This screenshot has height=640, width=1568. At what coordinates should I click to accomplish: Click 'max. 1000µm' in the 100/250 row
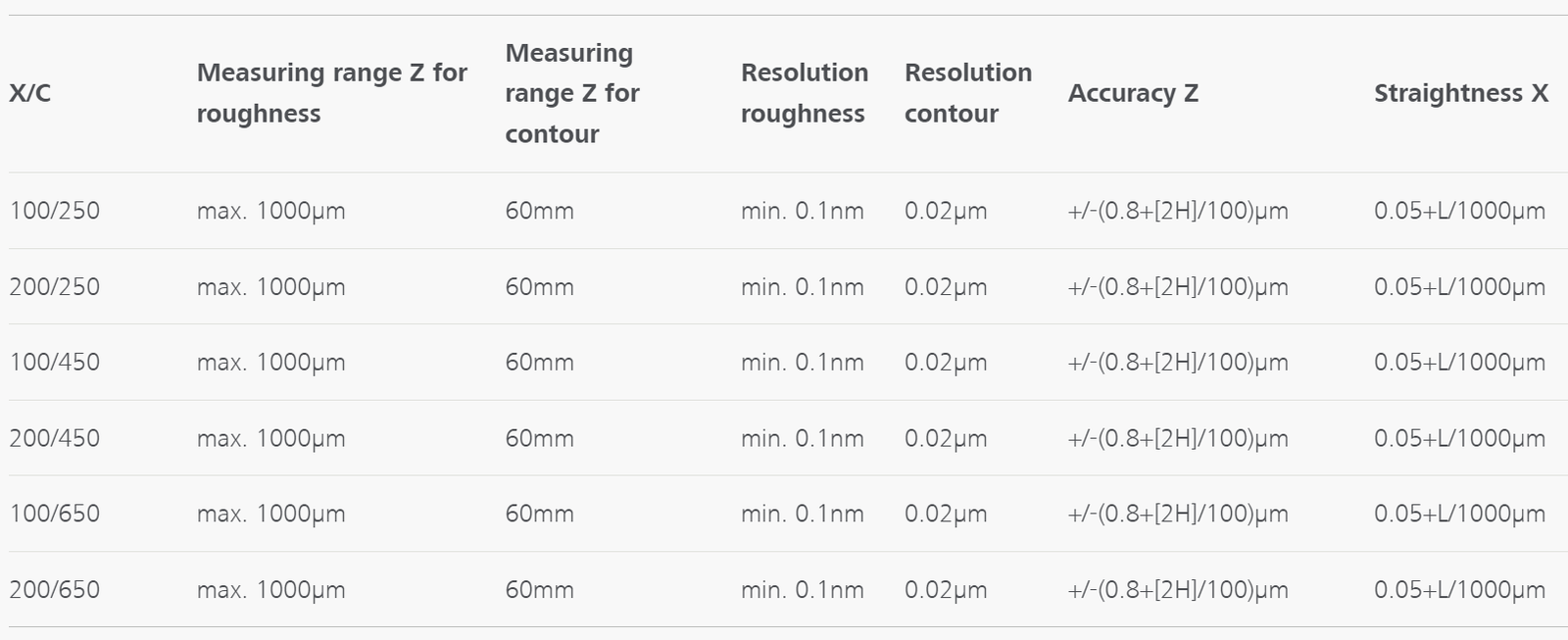pos(270,211)
